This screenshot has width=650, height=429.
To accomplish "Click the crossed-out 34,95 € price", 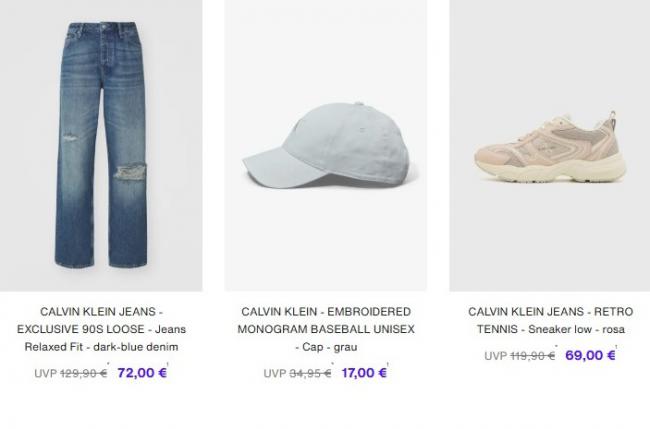I will click(310, 373).
